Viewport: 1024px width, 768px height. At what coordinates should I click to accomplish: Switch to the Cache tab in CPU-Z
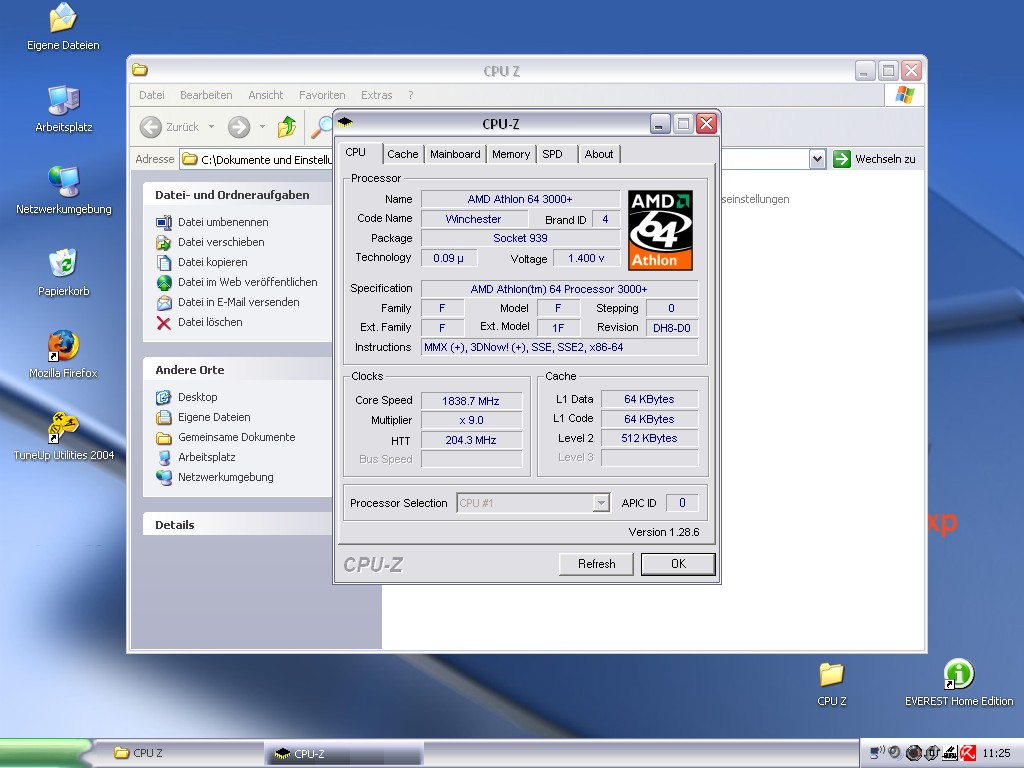coord(402,154)
